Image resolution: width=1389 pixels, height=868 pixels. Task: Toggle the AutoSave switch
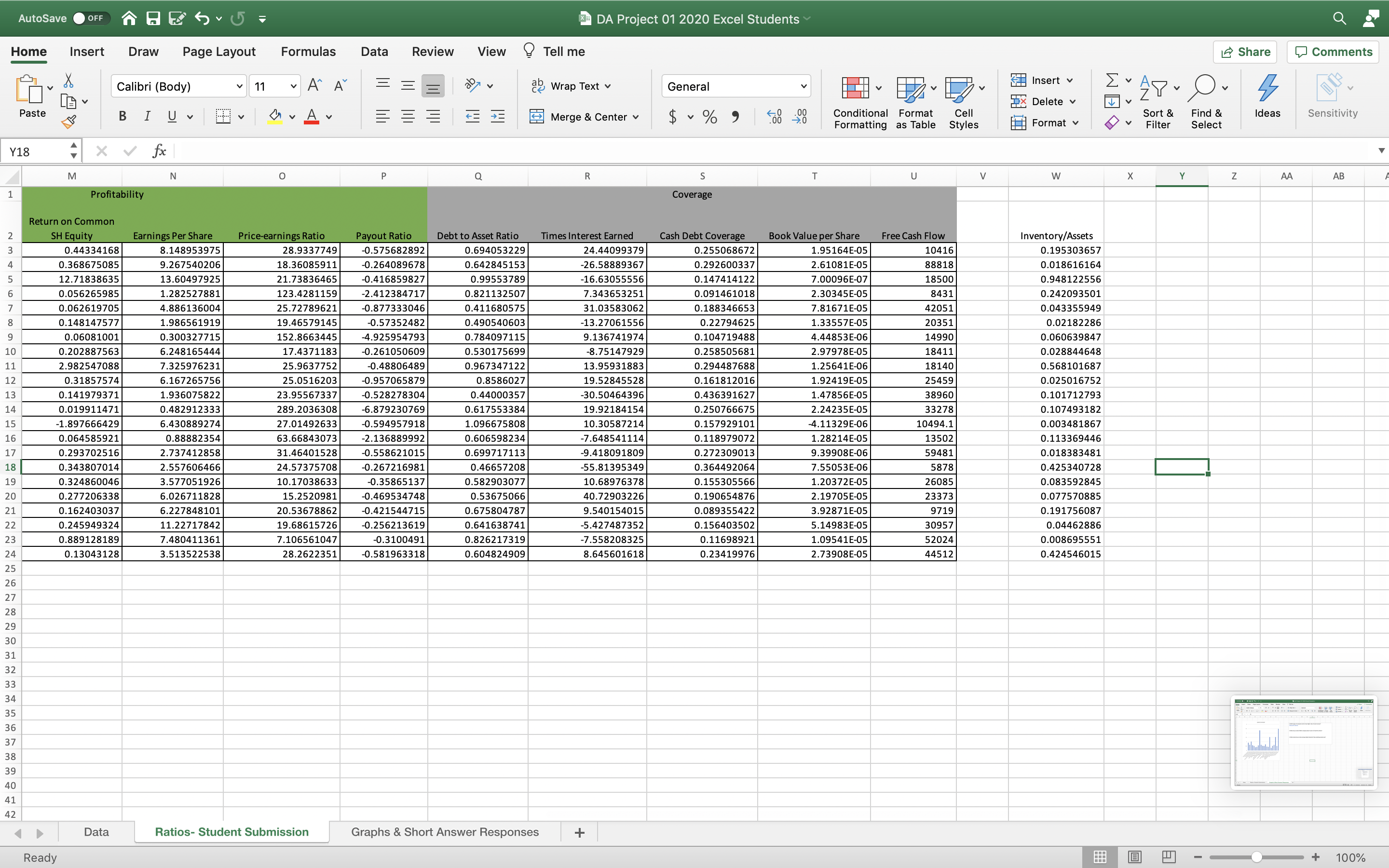pos(89,18)
